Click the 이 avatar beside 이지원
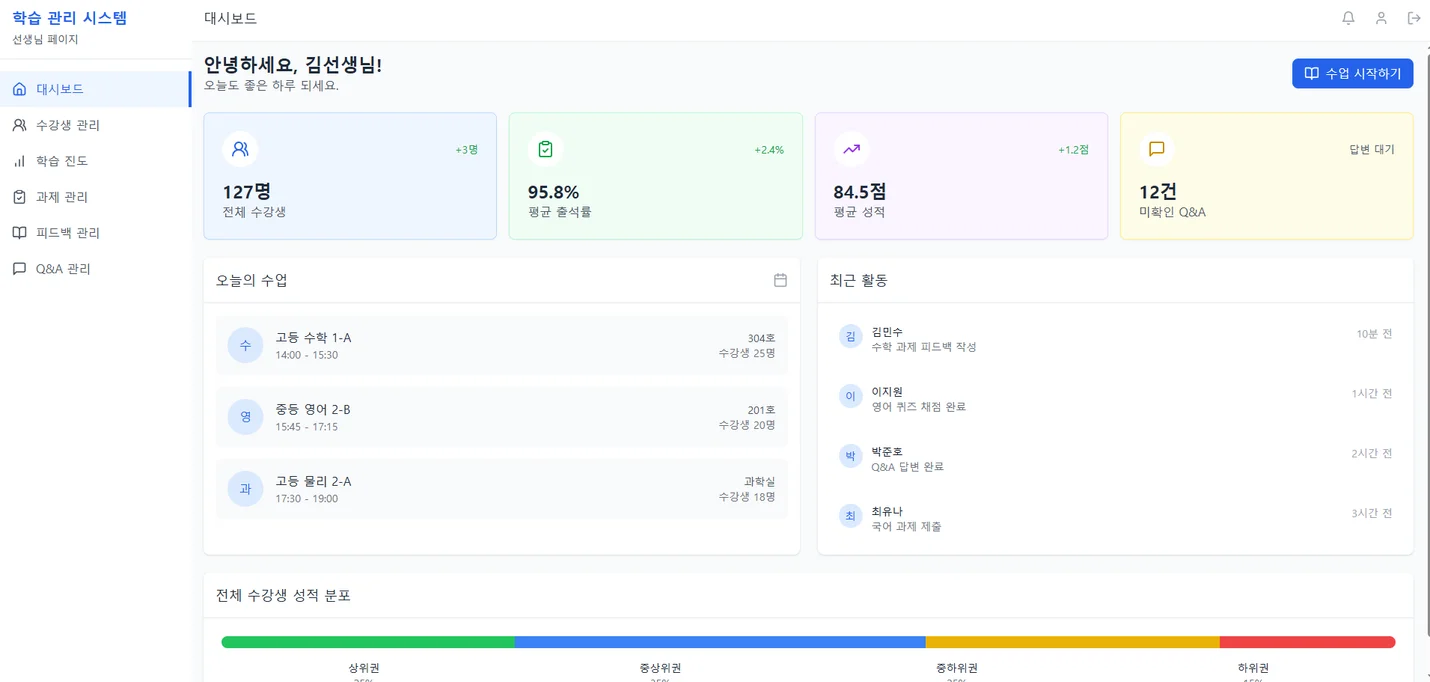Image resolution: width=1430 pixels, height=682 pixels. click(850, 396)
